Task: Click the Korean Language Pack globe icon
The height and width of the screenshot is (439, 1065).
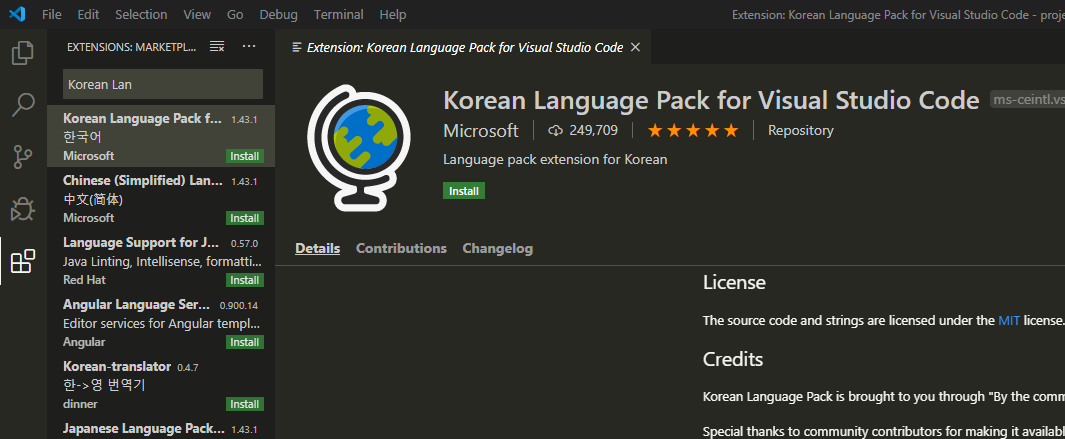Action: 359,147
